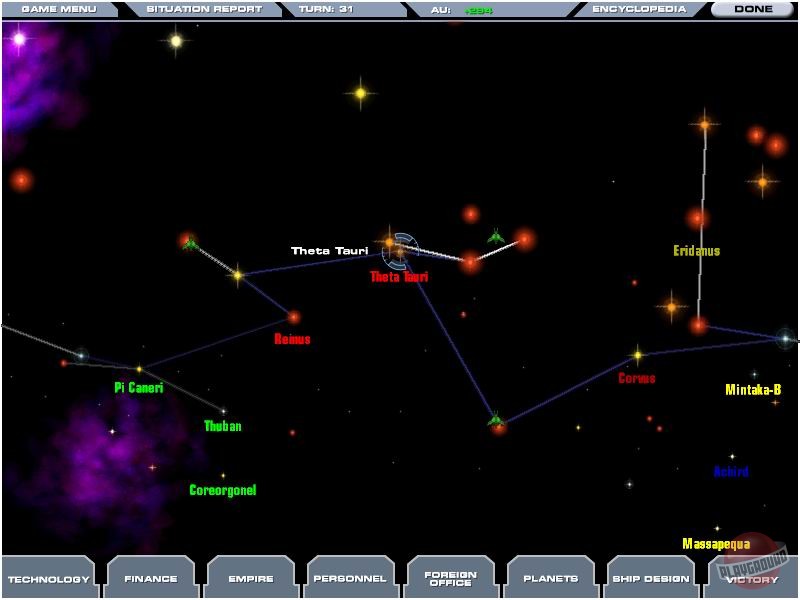Open the Finance screen

151,577
